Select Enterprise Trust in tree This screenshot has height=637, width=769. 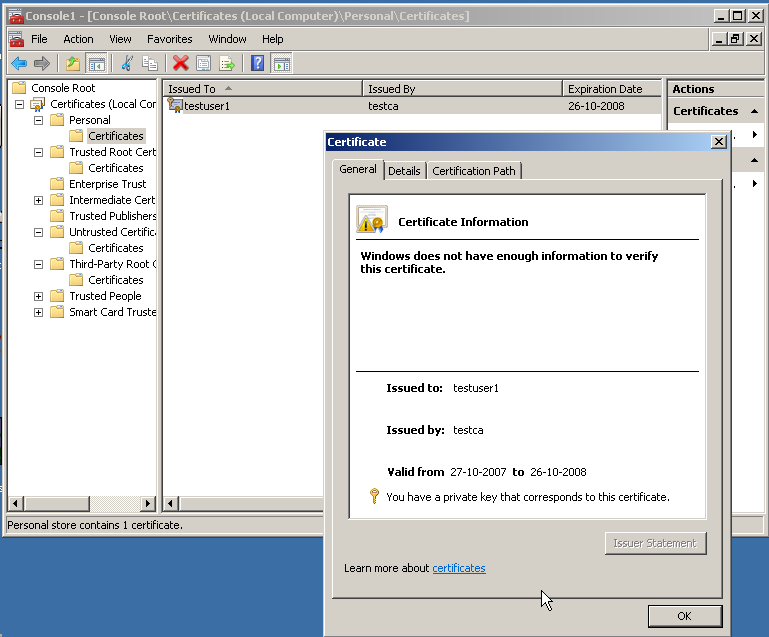point(107,184)
